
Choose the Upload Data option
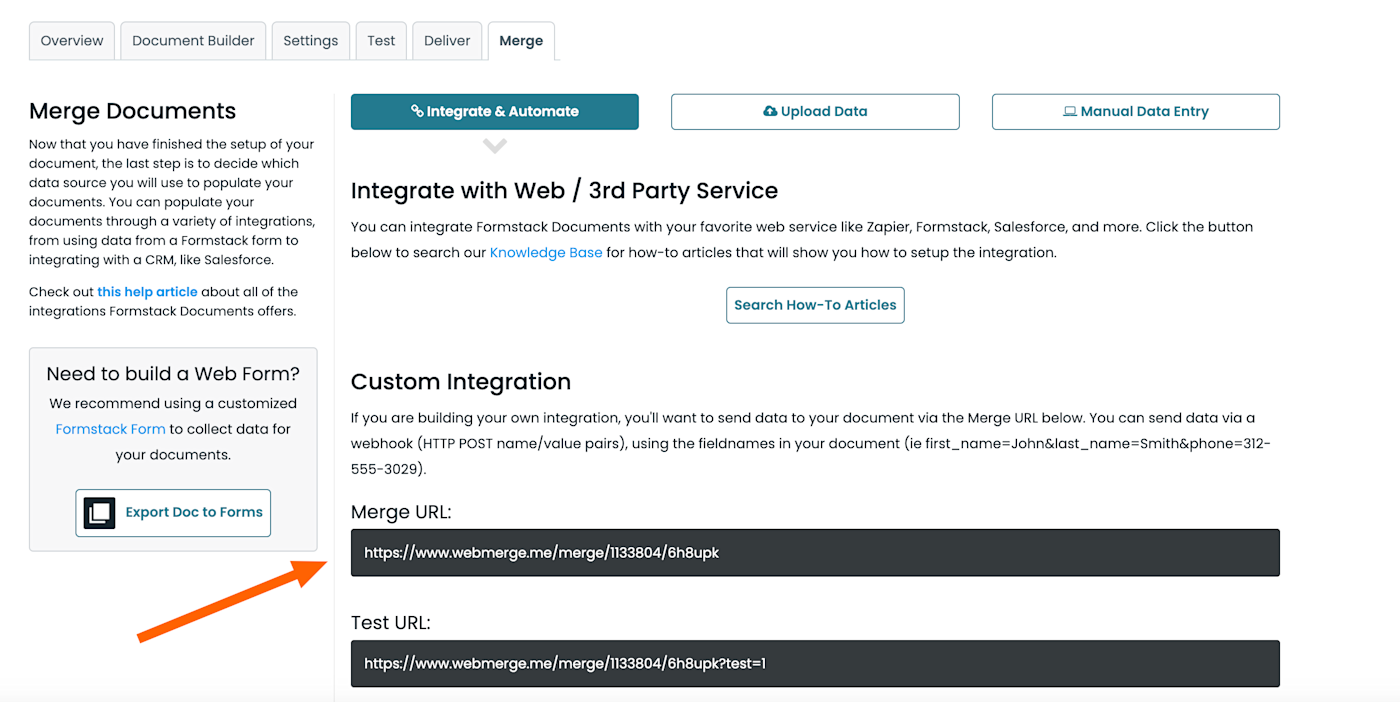tap(815, 112)
